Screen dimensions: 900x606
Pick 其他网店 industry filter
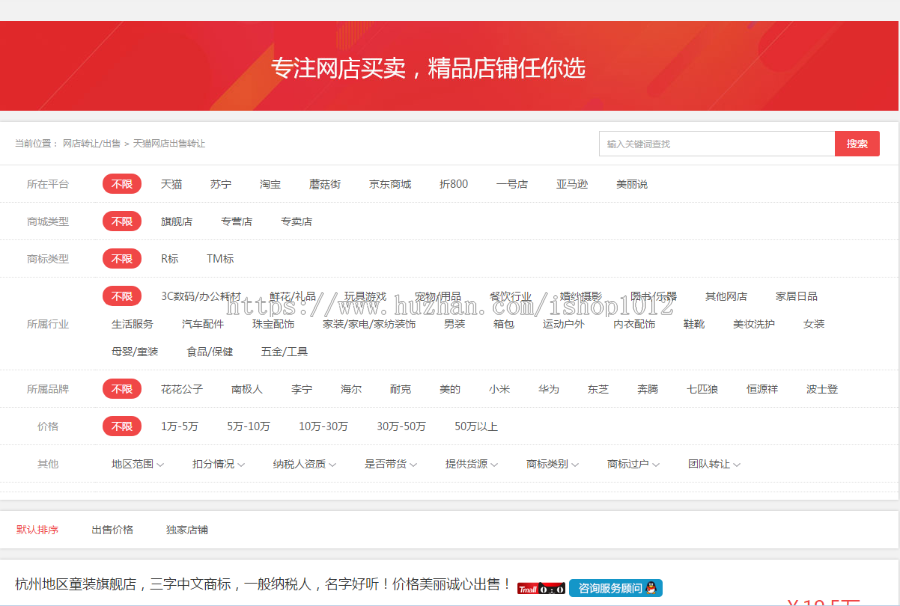coord(726,296)
